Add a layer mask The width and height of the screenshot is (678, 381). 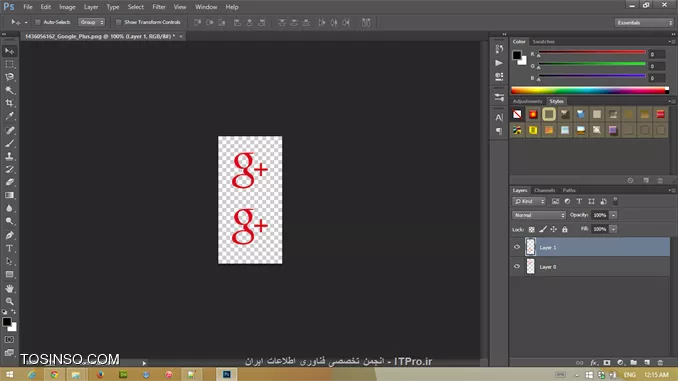607,362
